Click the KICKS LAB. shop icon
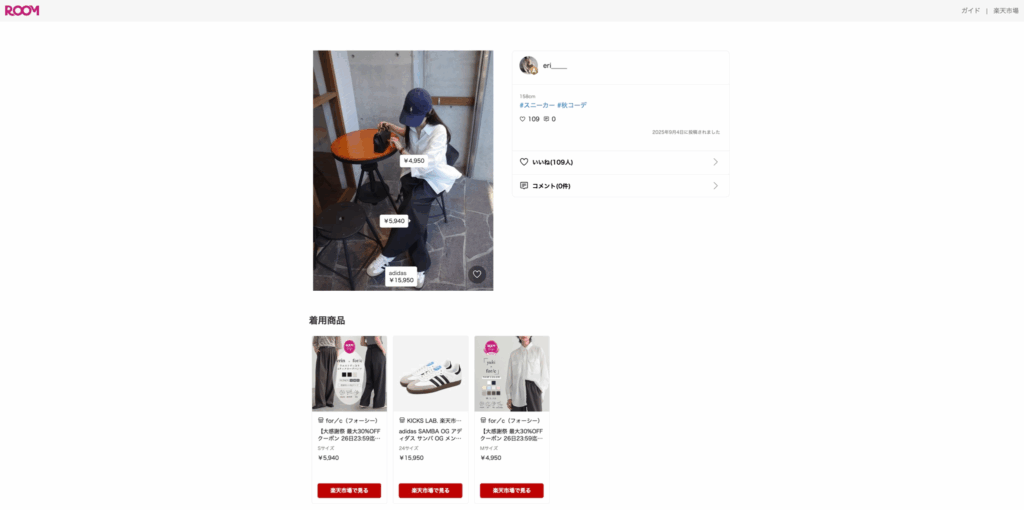1024x510 pixels. 402,421
